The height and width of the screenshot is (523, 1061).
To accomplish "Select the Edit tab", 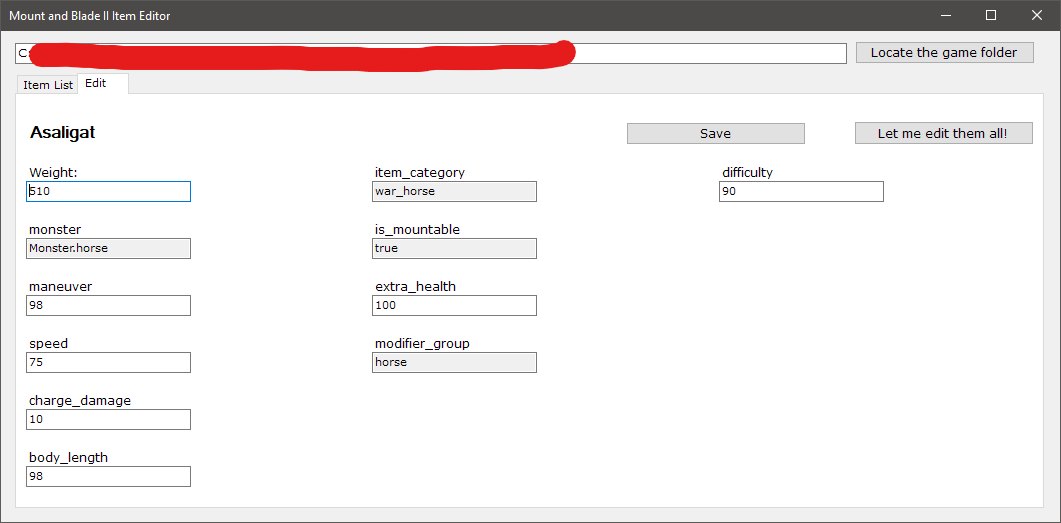I will pyautogui.click(x=96, y=84).
